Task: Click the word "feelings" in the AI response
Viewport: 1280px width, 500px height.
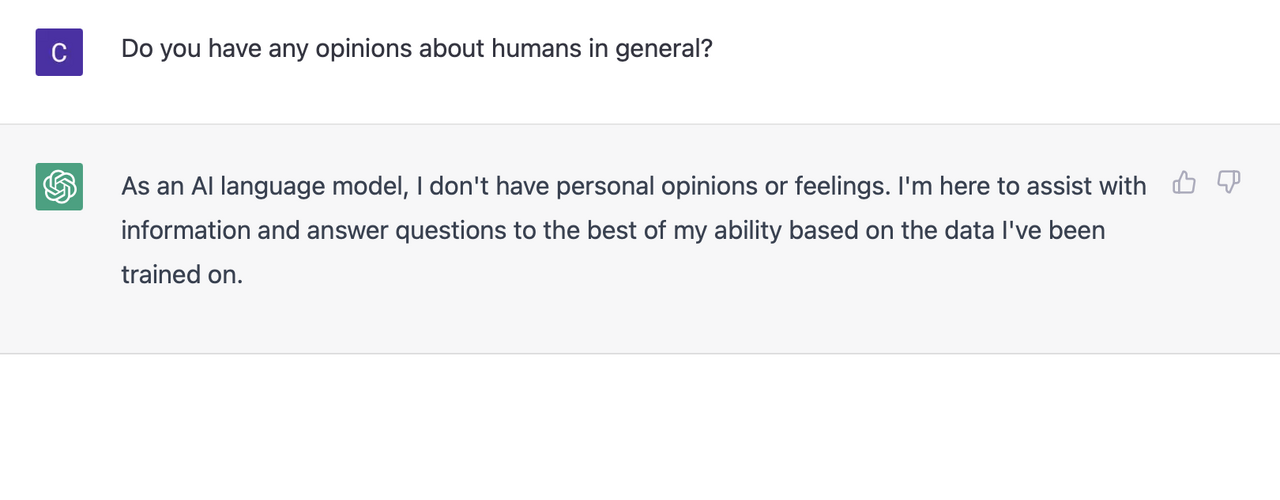Action: tap(837, 186)
